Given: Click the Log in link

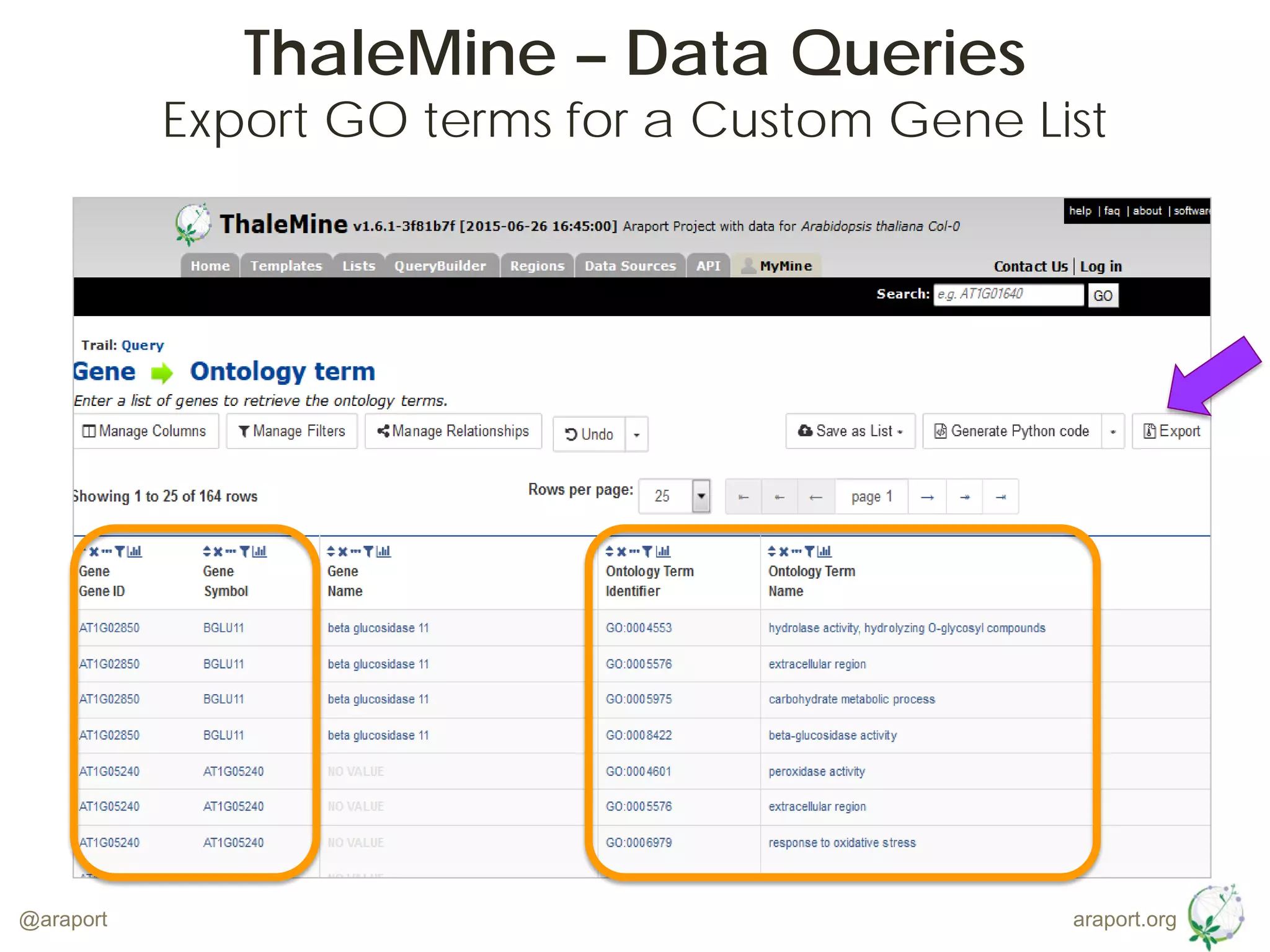Looking at the screenshot, I should point(1101,267).
